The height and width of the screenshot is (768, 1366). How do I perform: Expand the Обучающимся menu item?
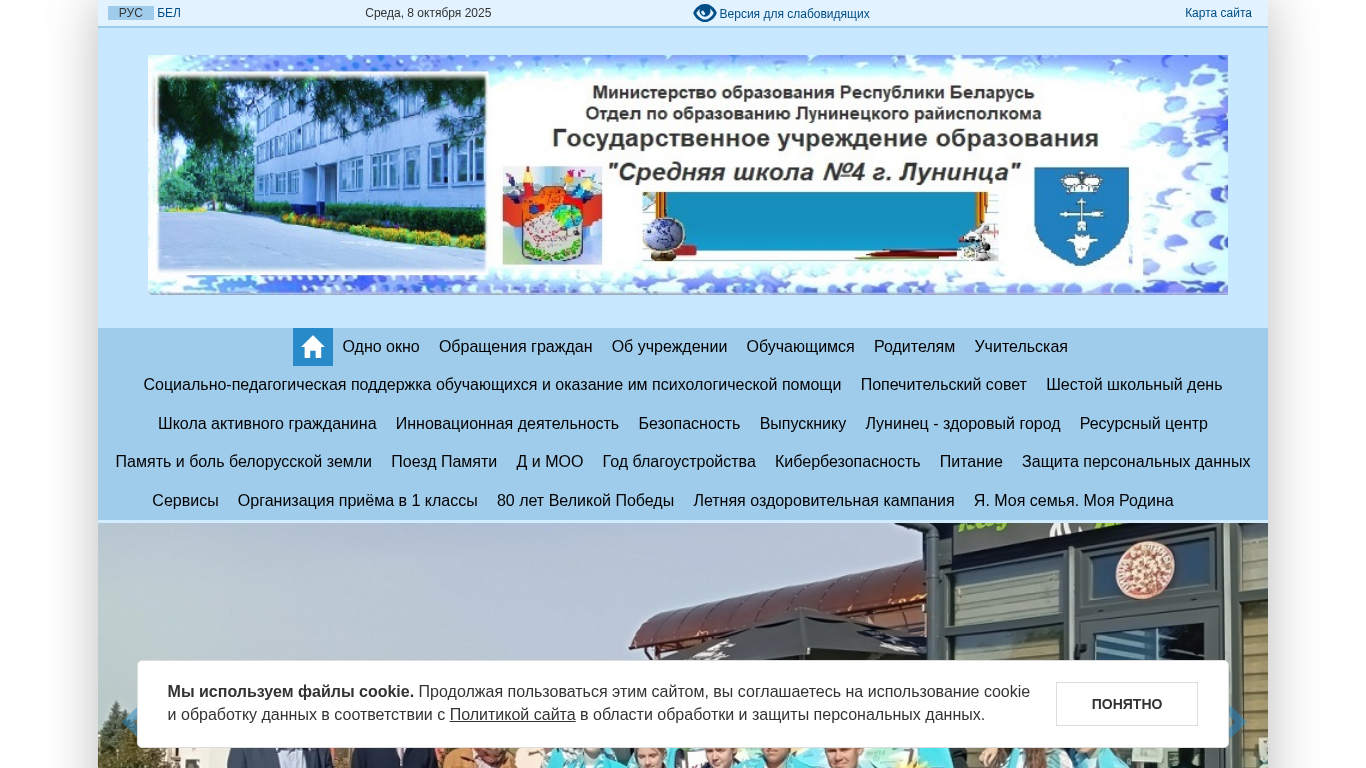(x=800, y=347)
